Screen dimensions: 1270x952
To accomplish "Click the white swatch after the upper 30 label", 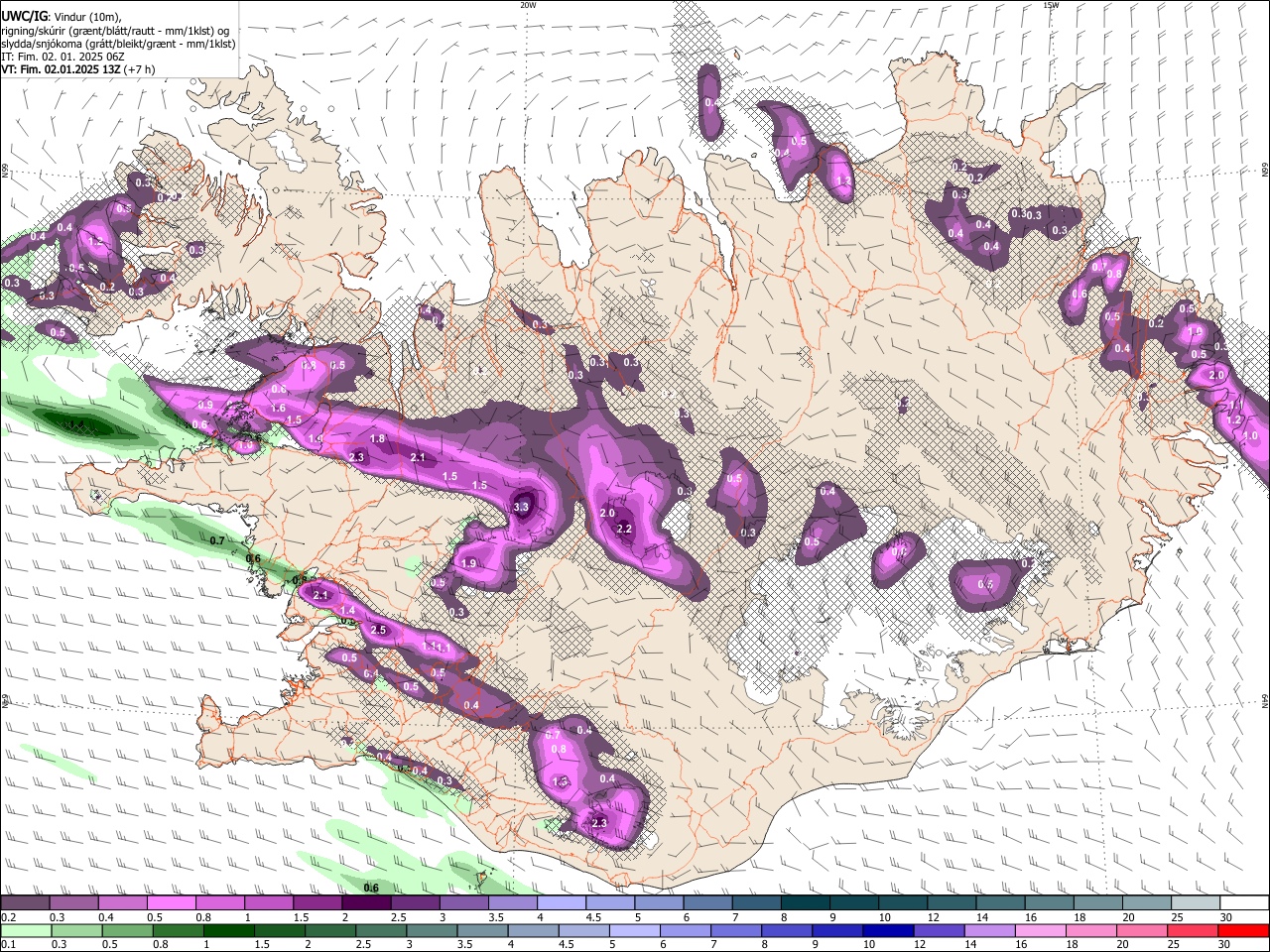I will click(x=1245, y=902).
